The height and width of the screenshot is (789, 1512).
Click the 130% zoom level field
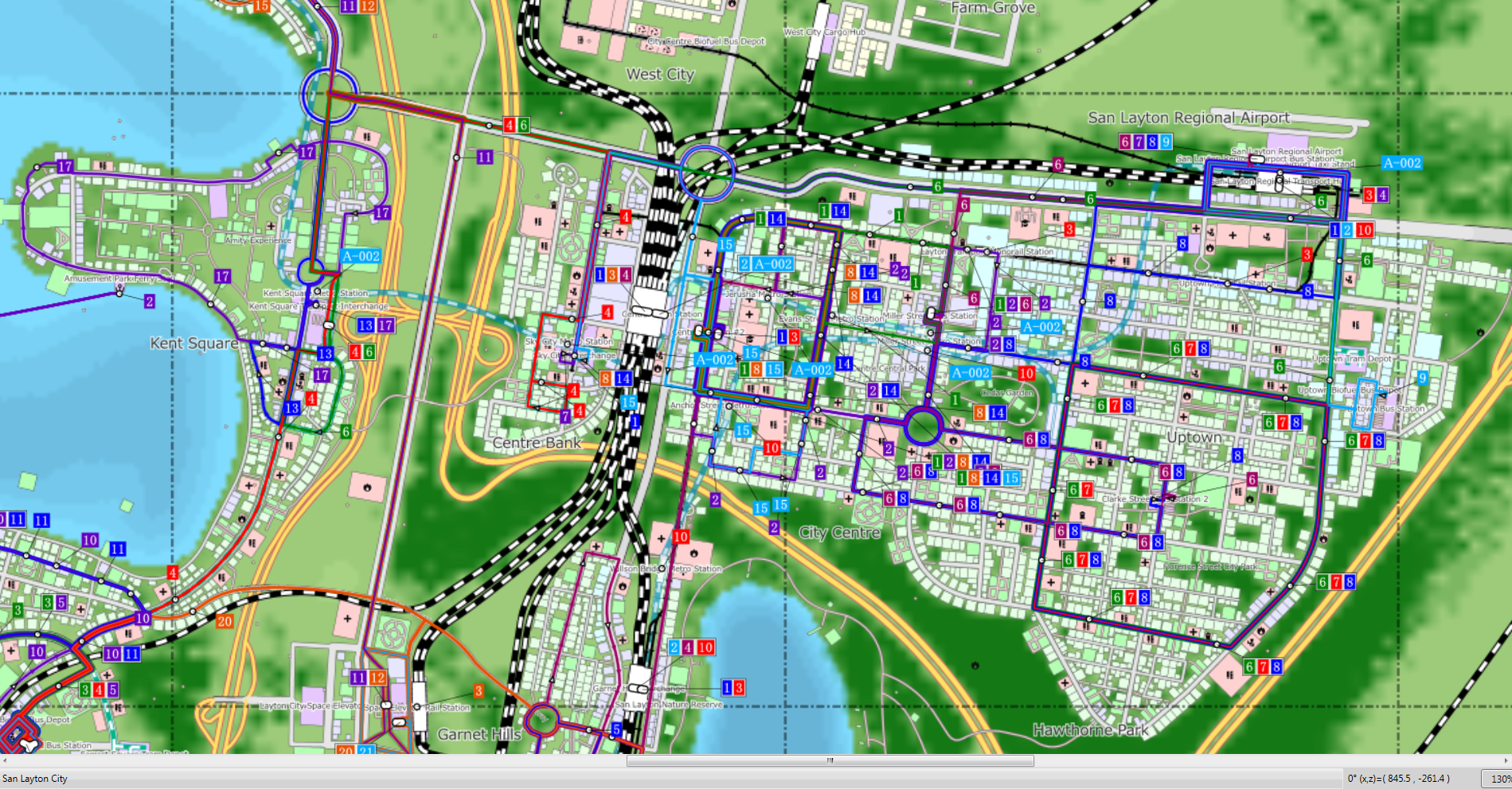[x=1498, y=779]
